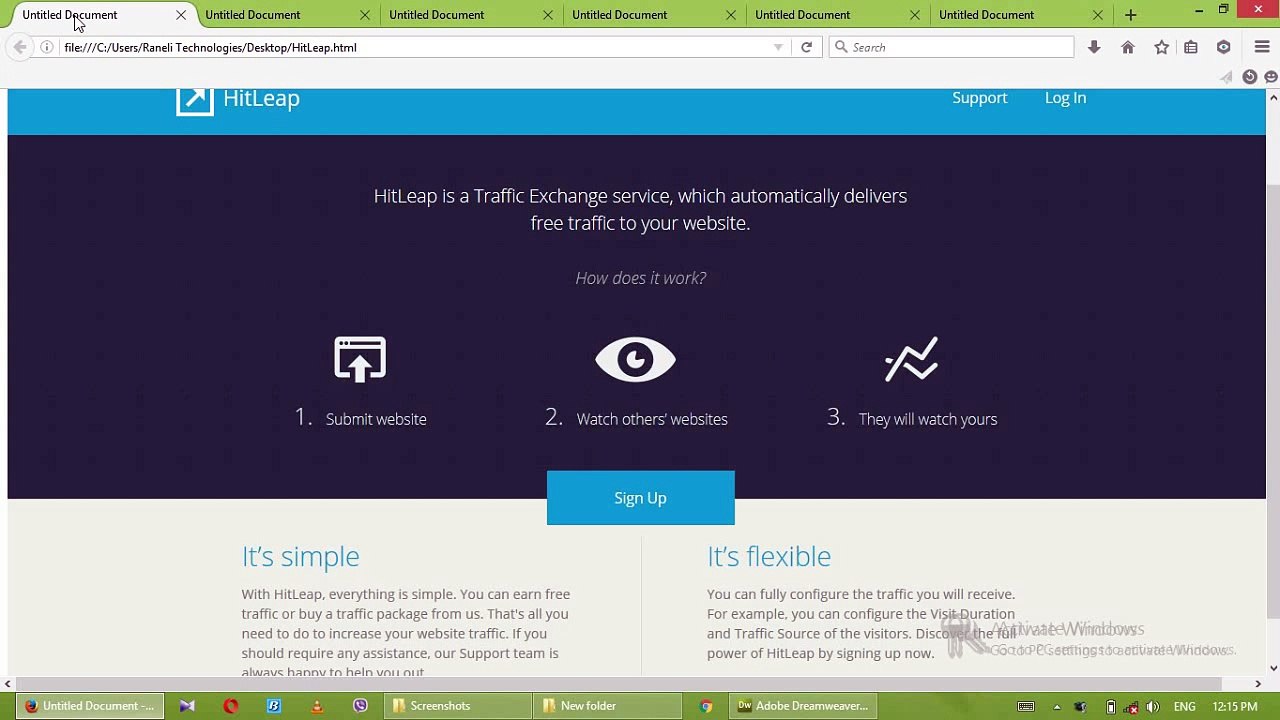This screenshot has width=1280, height=720.
Task: Bookmark this page with the star icon
Action: tap(1161, 47)
